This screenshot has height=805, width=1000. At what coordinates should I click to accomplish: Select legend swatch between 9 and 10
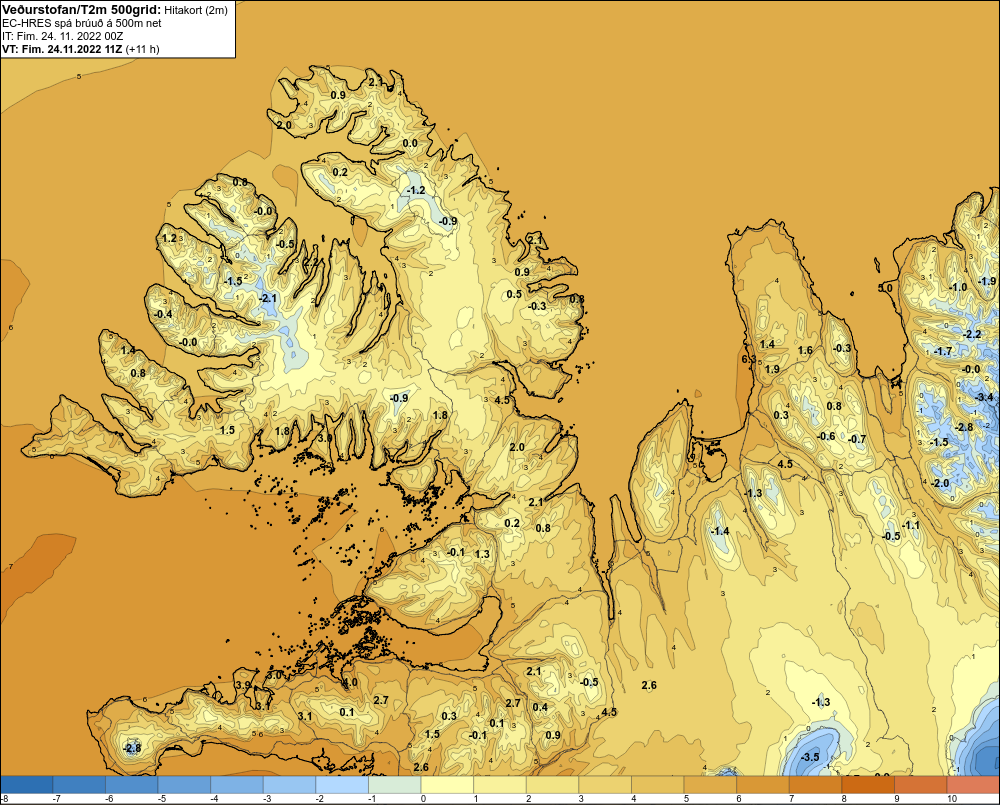click(921, 785)
